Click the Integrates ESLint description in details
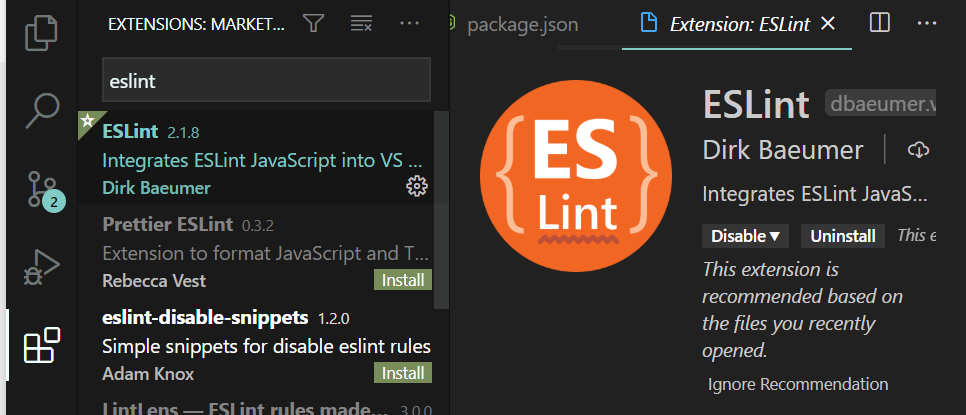966x415 pixels. click(x=814, y=195)
